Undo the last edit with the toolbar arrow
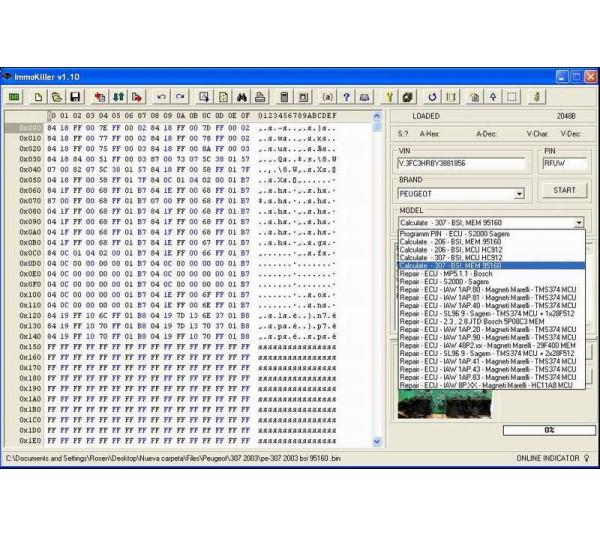600x537 pixels. click(x=161, y=97)
